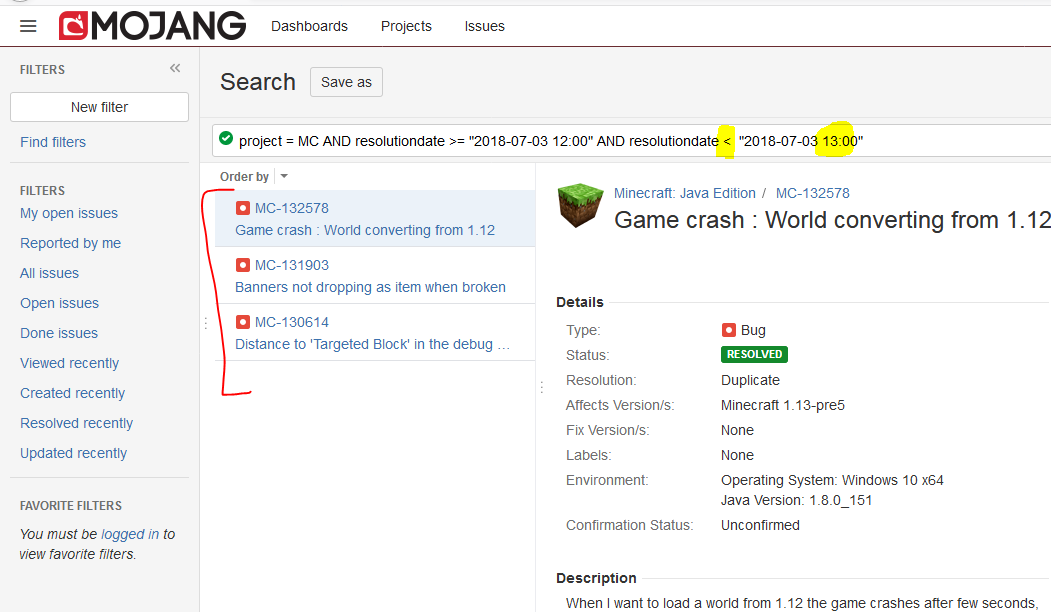This screenshot has width=1051, height=612.
Task: Click into the JQL query input field
Action: [x=631, y=141]
